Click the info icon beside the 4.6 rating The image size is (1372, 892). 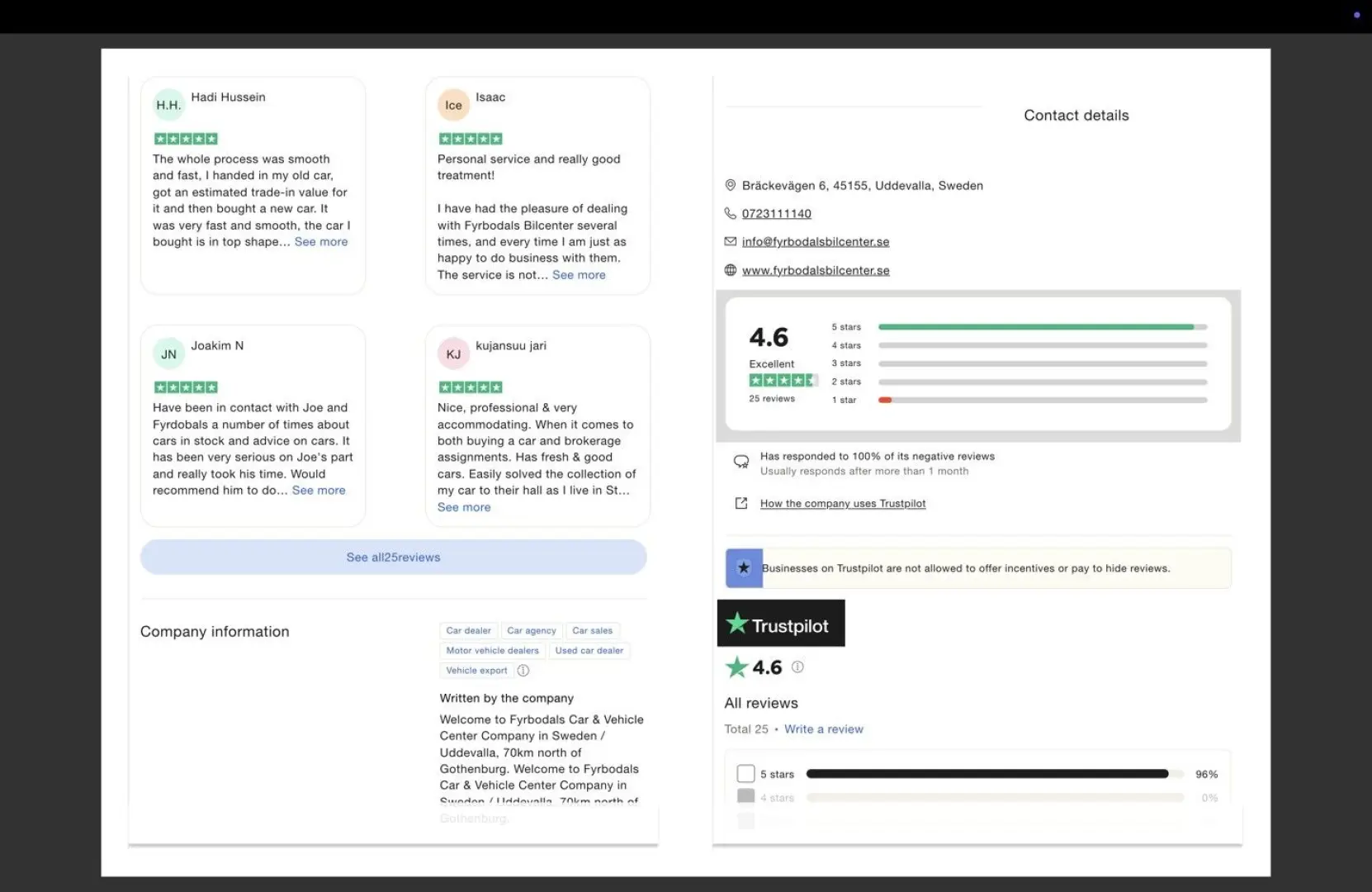pyautogui.click(x=797, y=667)
